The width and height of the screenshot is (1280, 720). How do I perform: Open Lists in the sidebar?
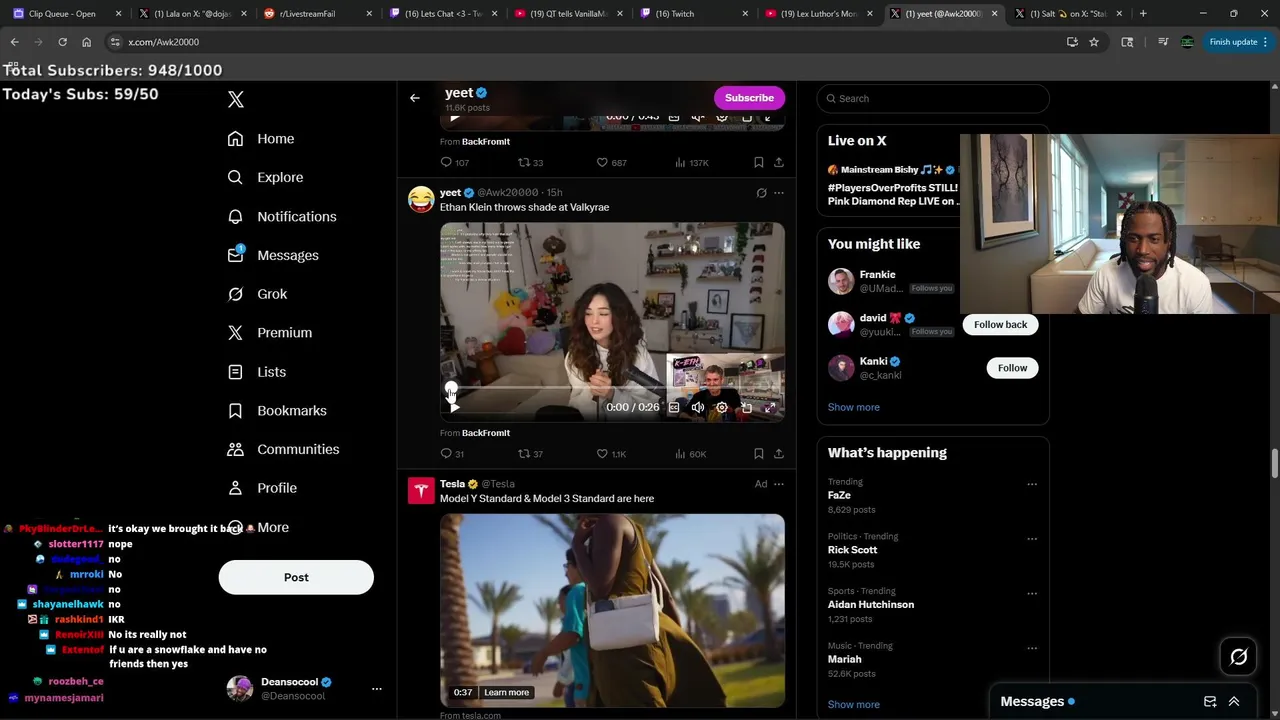click(x=257, y=372)
